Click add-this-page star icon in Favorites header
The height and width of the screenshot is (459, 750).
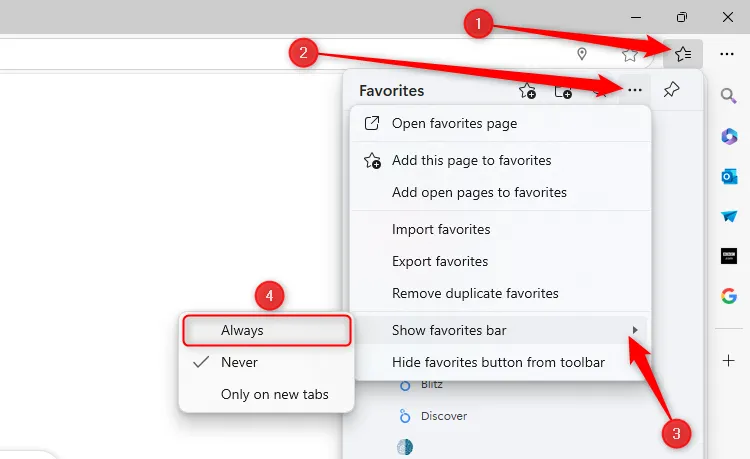tap(527, 91)
